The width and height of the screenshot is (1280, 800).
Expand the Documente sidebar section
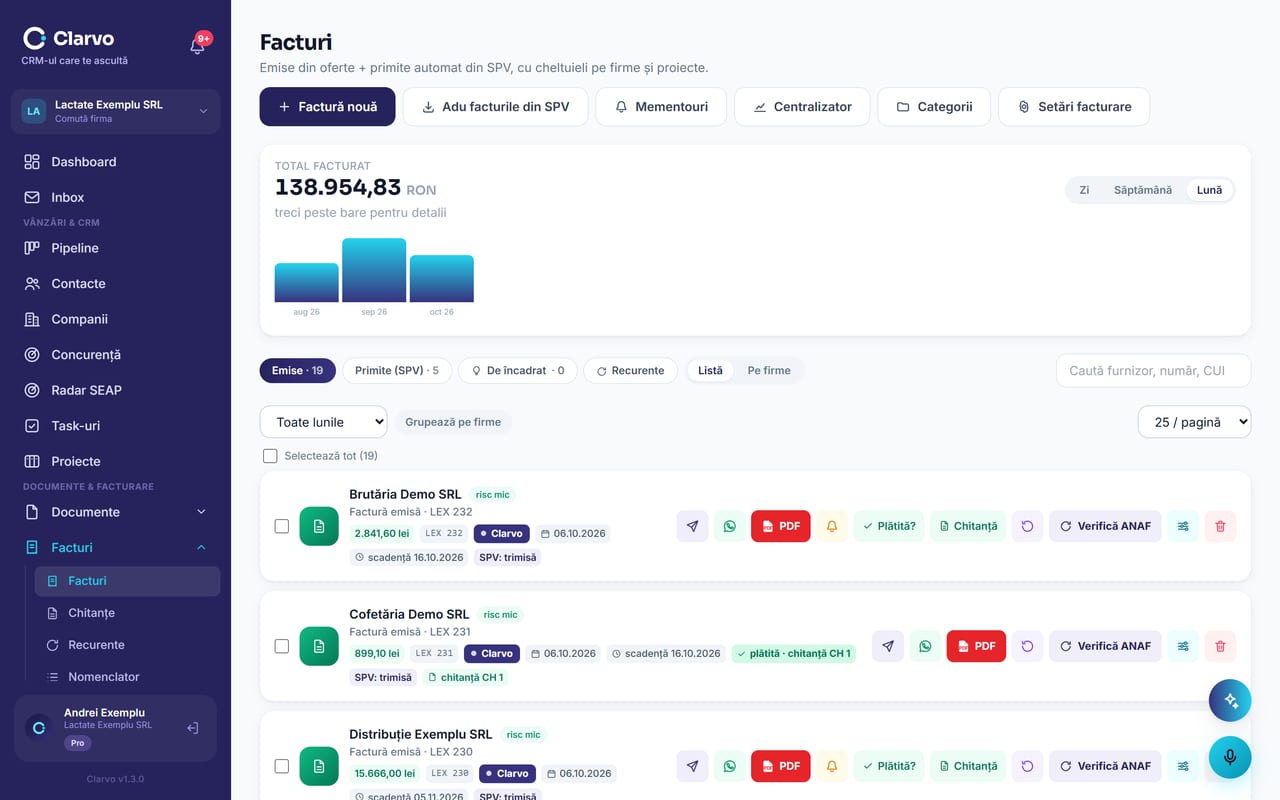(116, 512)
